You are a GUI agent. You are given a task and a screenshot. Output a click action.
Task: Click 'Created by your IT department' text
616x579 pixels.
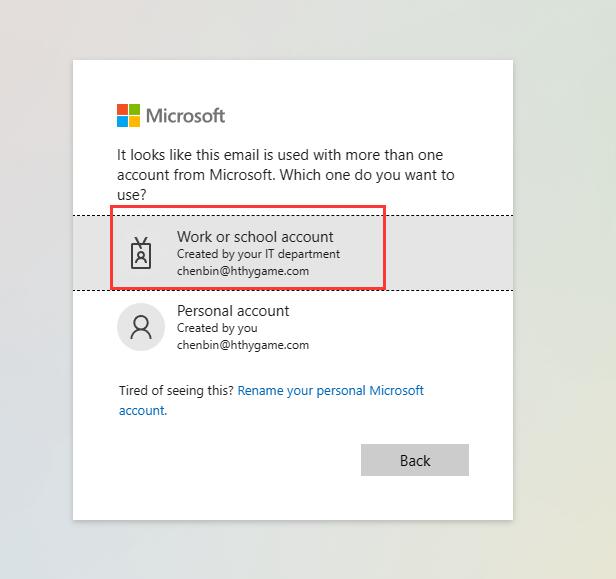pos(258,254)
